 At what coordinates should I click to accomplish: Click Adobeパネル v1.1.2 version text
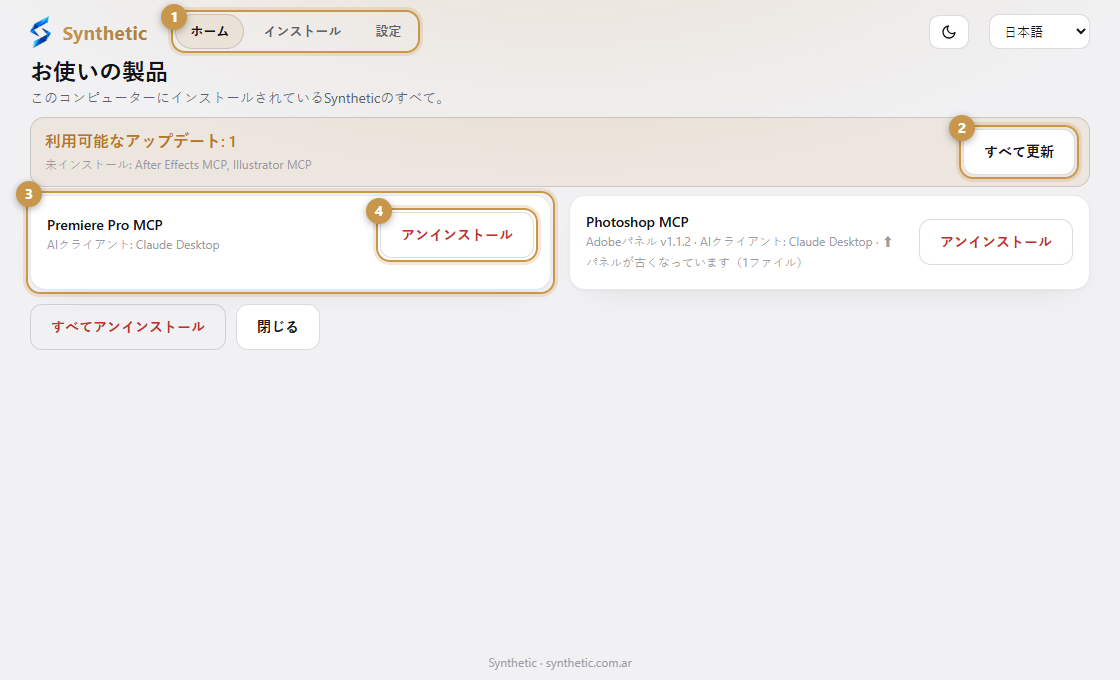point(639,242)
